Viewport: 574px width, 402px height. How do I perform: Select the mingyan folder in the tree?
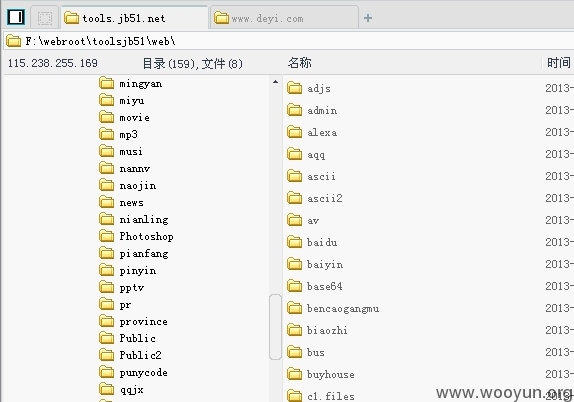(x=130, y=83)
